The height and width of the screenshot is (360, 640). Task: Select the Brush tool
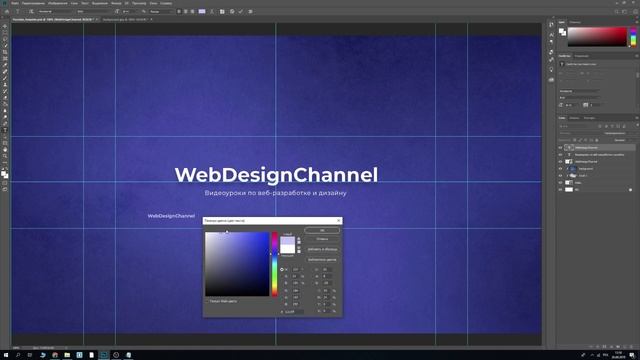pos(5,78)
